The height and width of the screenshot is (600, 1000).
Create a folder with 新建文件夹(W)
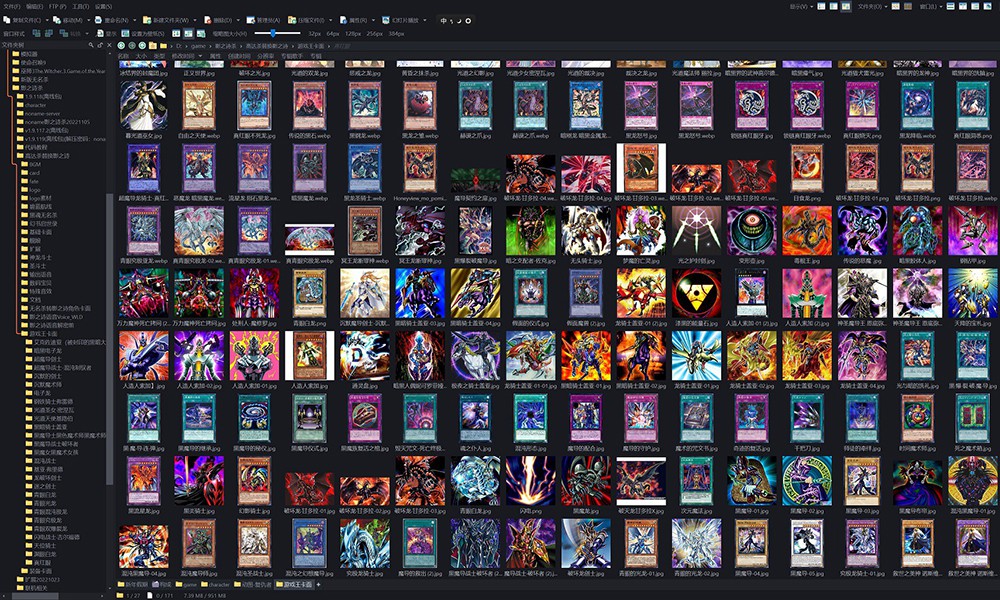[x=166, y=20]
